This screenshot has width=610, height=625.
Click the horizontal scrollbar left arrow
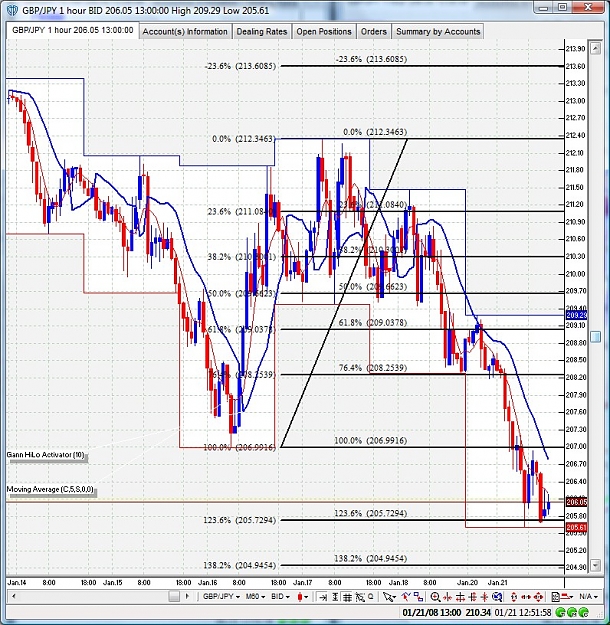(14, 597)
